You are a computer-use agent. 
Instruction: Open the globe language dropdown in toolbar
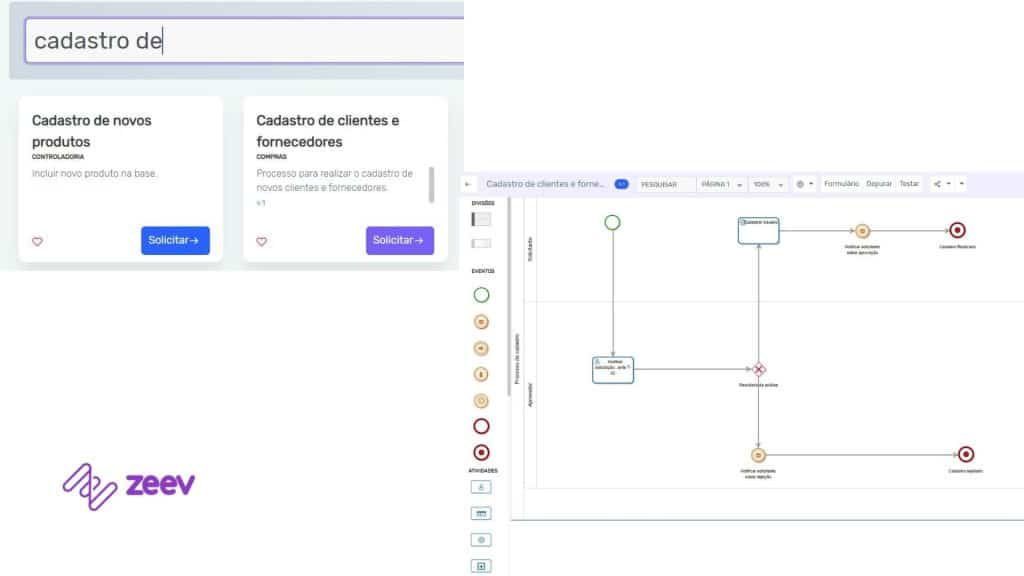click(x=804, y=184)
